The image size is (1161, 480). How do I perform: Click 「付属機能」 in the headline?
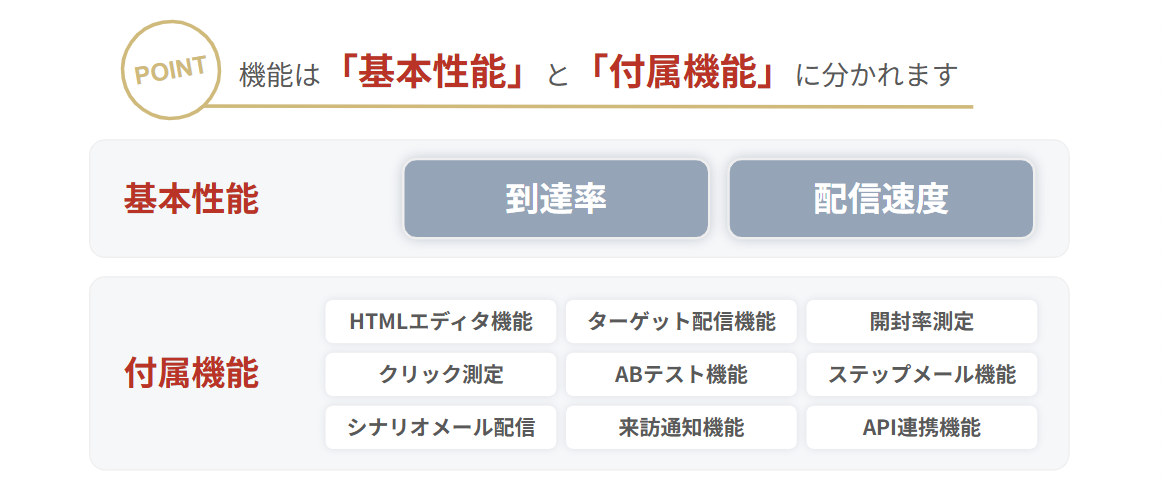tap(681, 73)
